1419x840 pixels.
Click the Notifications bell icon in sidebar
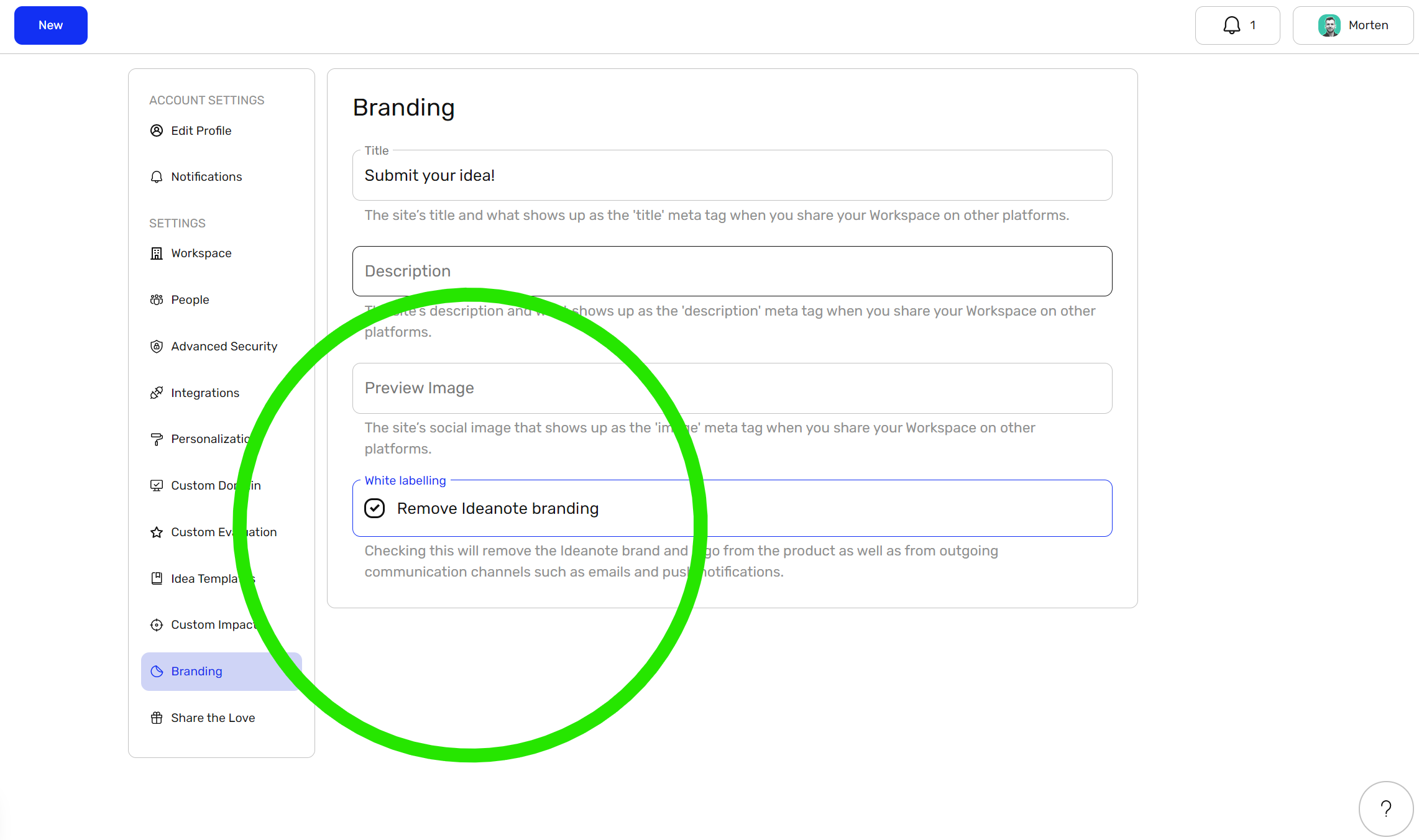pyautogui.click(x=157, y=177)
